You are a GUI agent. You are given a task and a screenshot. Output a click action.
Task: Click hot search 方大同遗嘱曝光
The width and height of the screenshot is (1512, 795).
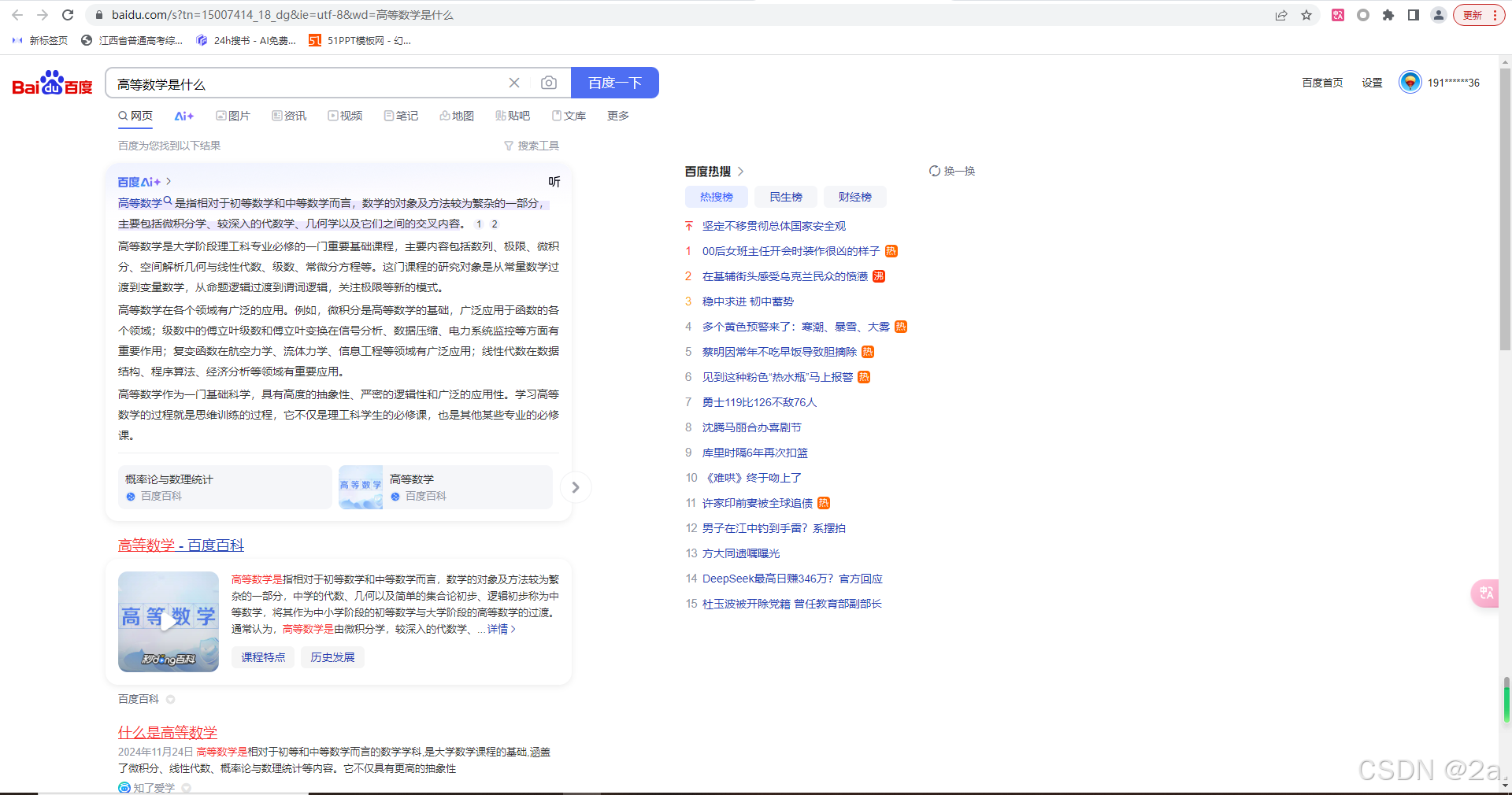tap(741, 553)
